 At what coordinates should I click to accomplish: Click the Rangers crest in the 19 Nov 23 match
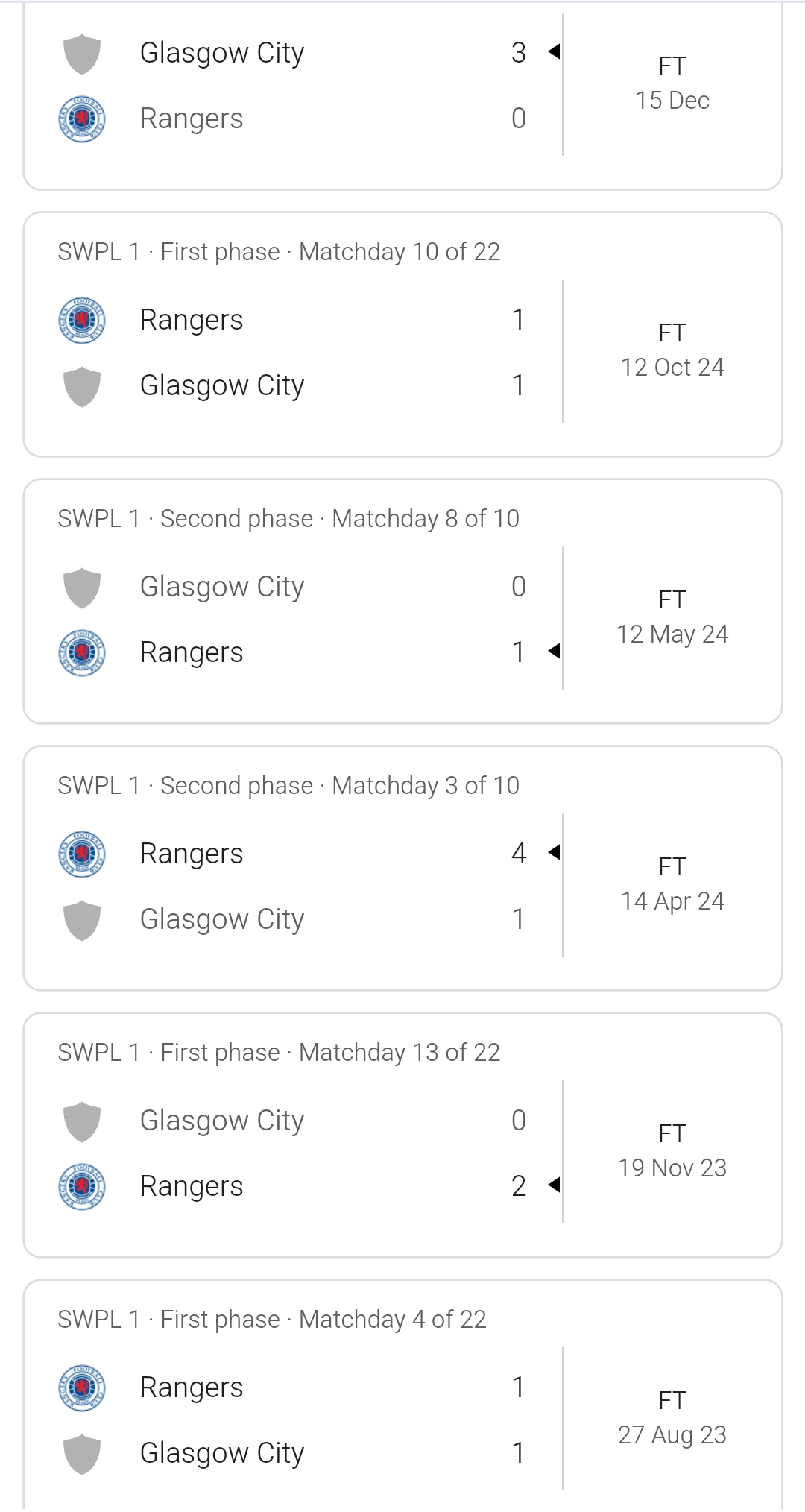[x=82, y=1187]
